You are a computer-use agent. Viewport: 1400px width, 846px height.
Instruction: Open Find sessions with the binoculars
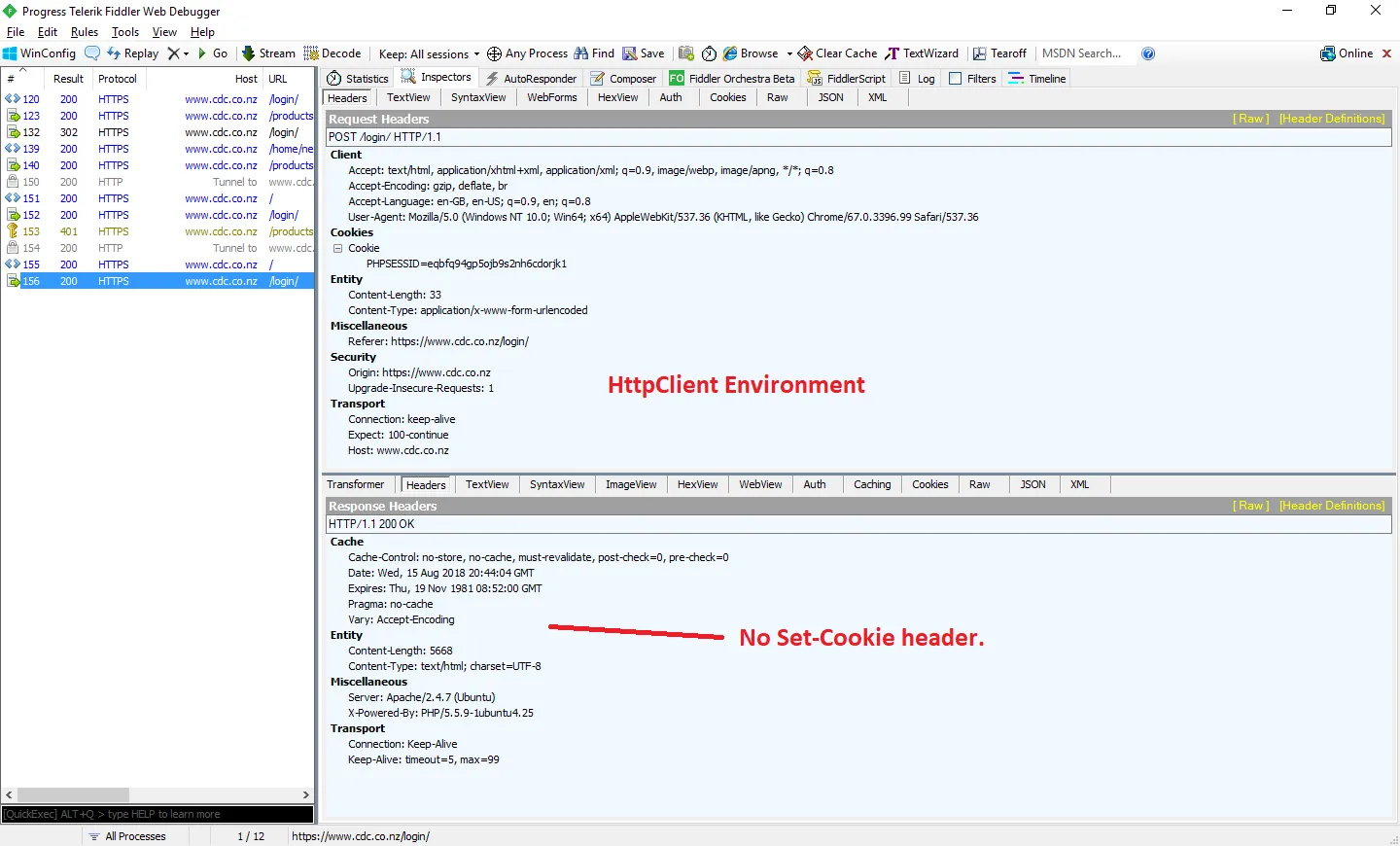[x=594, y=53]
